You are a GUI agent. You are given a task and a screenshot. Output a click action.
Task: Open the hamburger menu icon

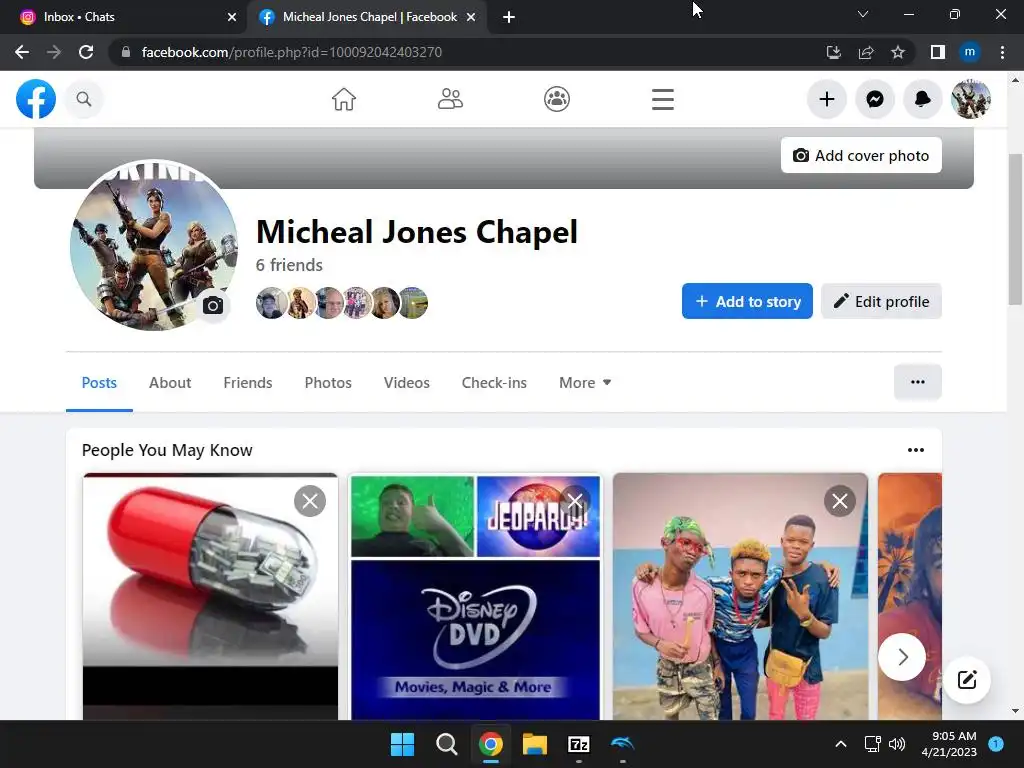pos(663,99)
